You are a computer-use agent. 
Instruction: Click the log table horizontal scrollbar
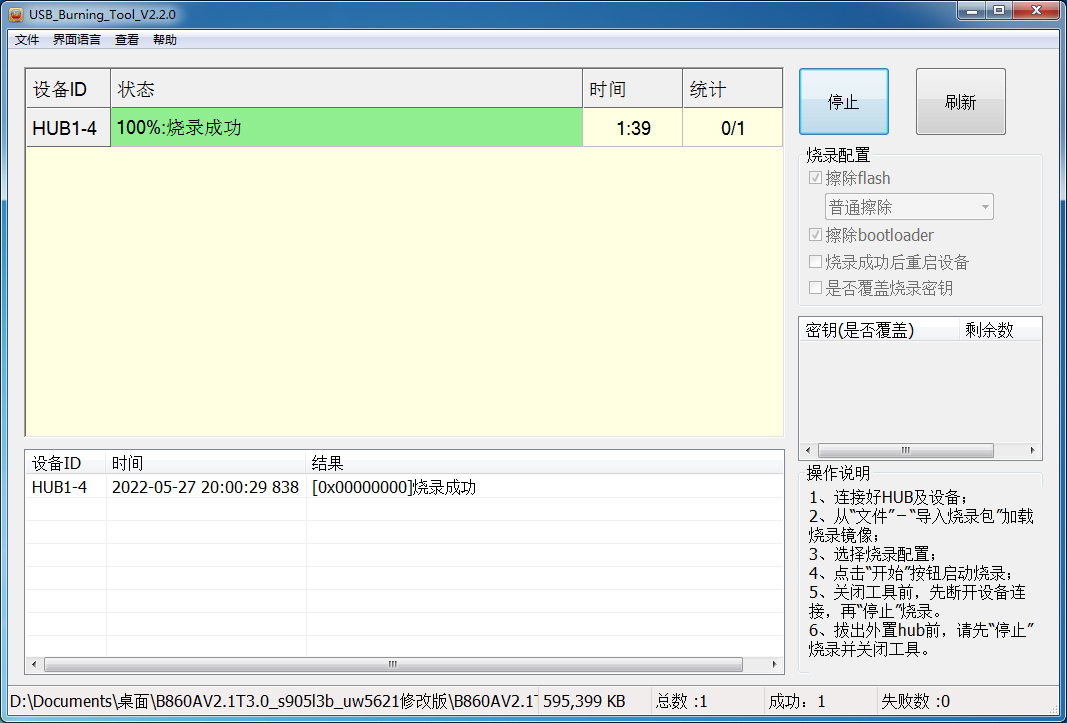[x=393, y=664]
